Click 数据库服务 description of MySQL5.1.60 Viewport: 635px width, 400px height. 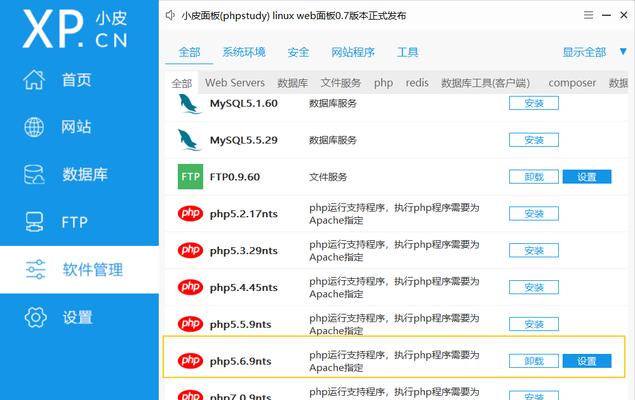[x=332, y=104]
